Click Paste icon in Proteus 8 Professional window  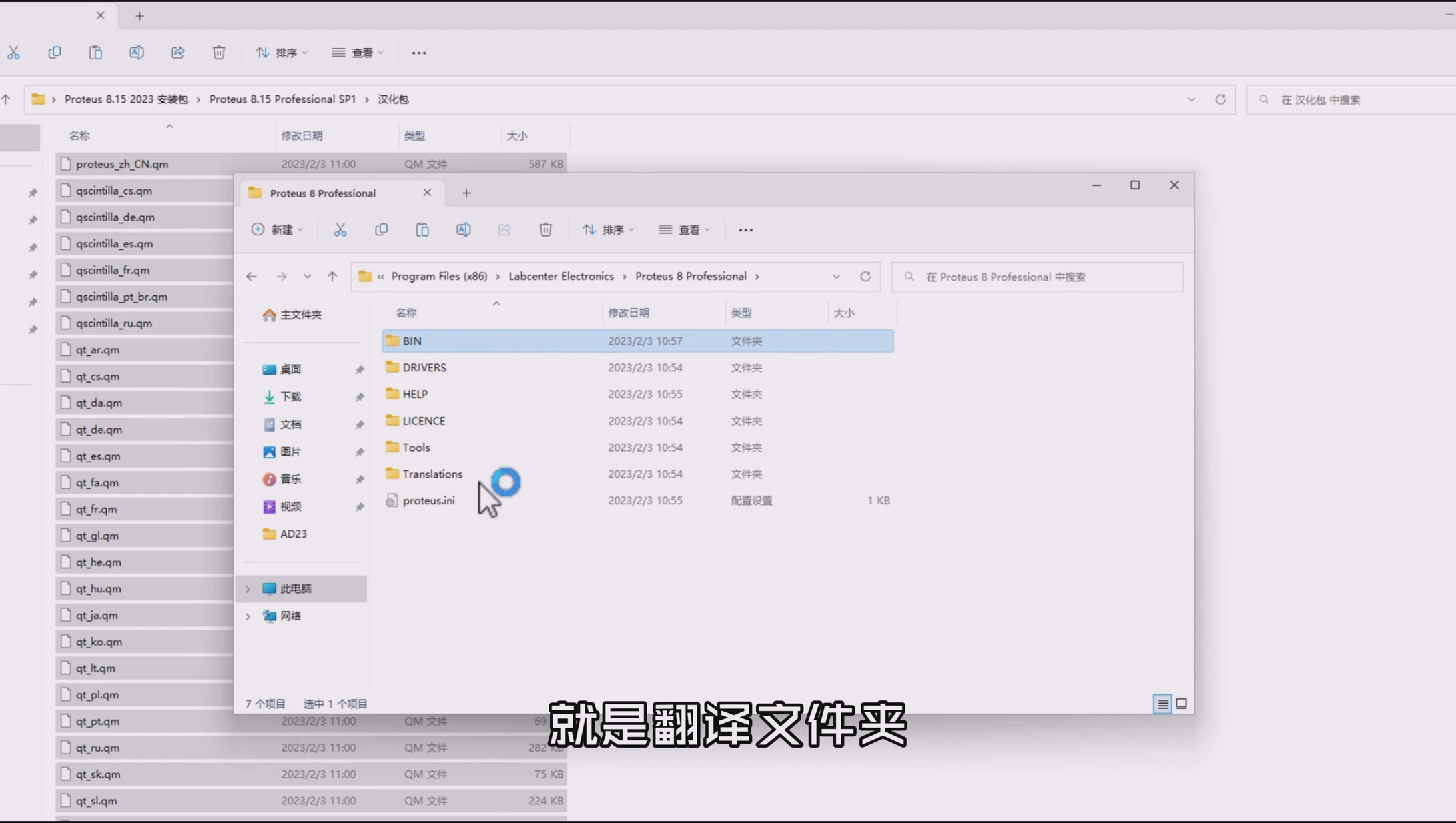click(x=422, y=229)
